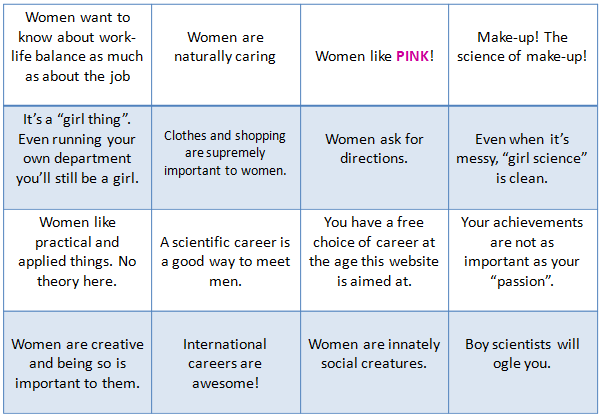Viewport: 601px width, 417px height.
Task: Click the word 'passion' in quotes
Action: tap(522, 282)
